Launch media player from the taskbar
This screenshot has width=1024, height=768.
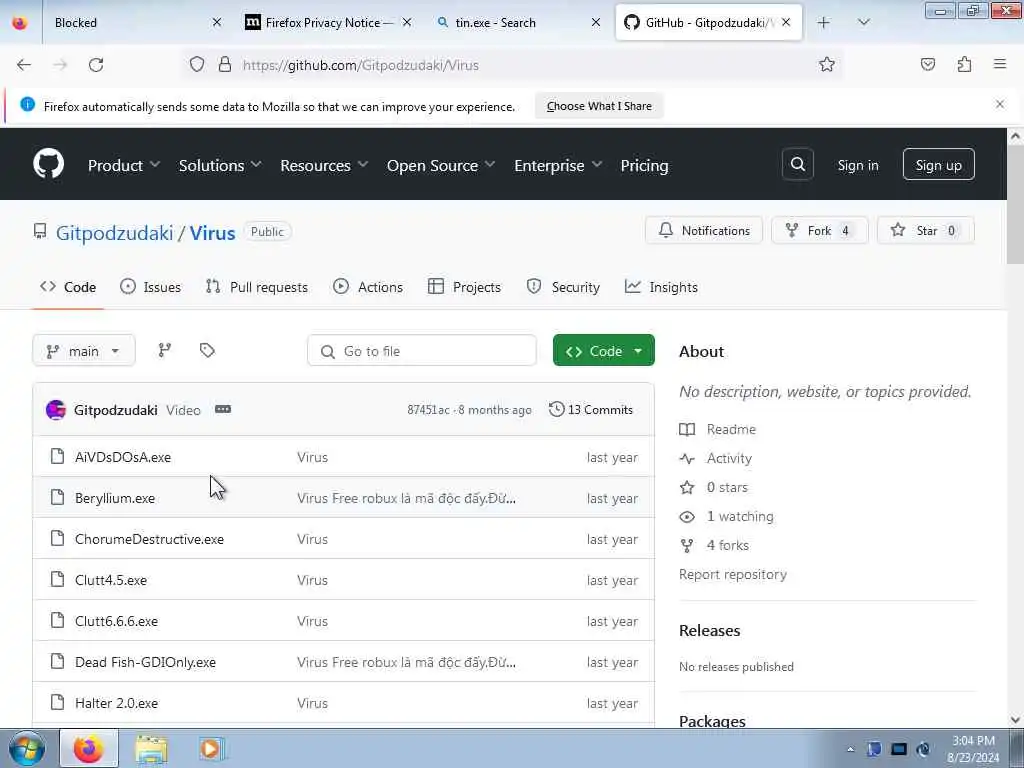pyautogui.click(x=211, y=749)
